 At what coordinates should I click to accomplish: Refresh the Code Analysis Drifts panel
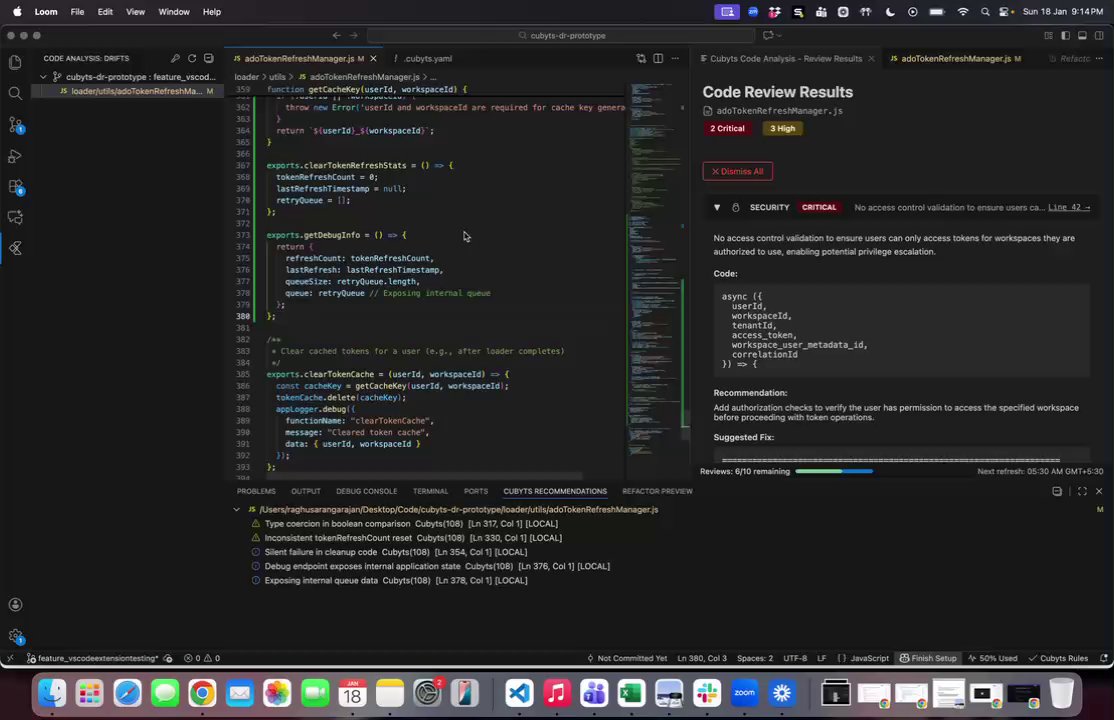point(192,58)
